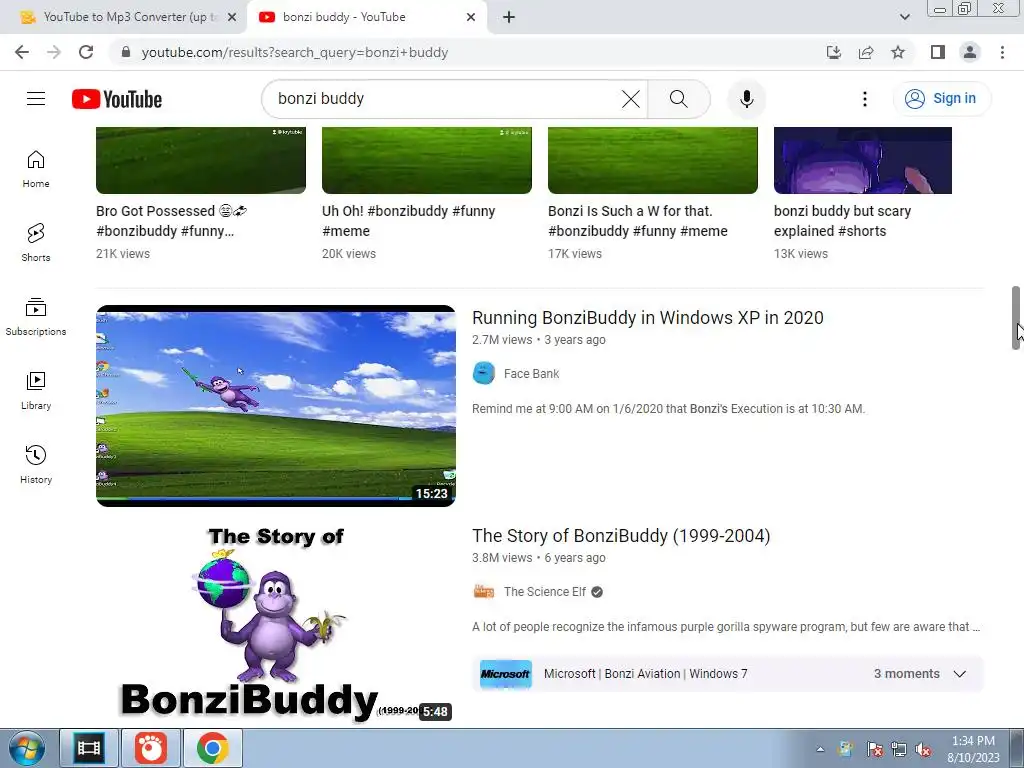
Task: Open bonzi buddy but scary short thumbnail
Action: 863,160
